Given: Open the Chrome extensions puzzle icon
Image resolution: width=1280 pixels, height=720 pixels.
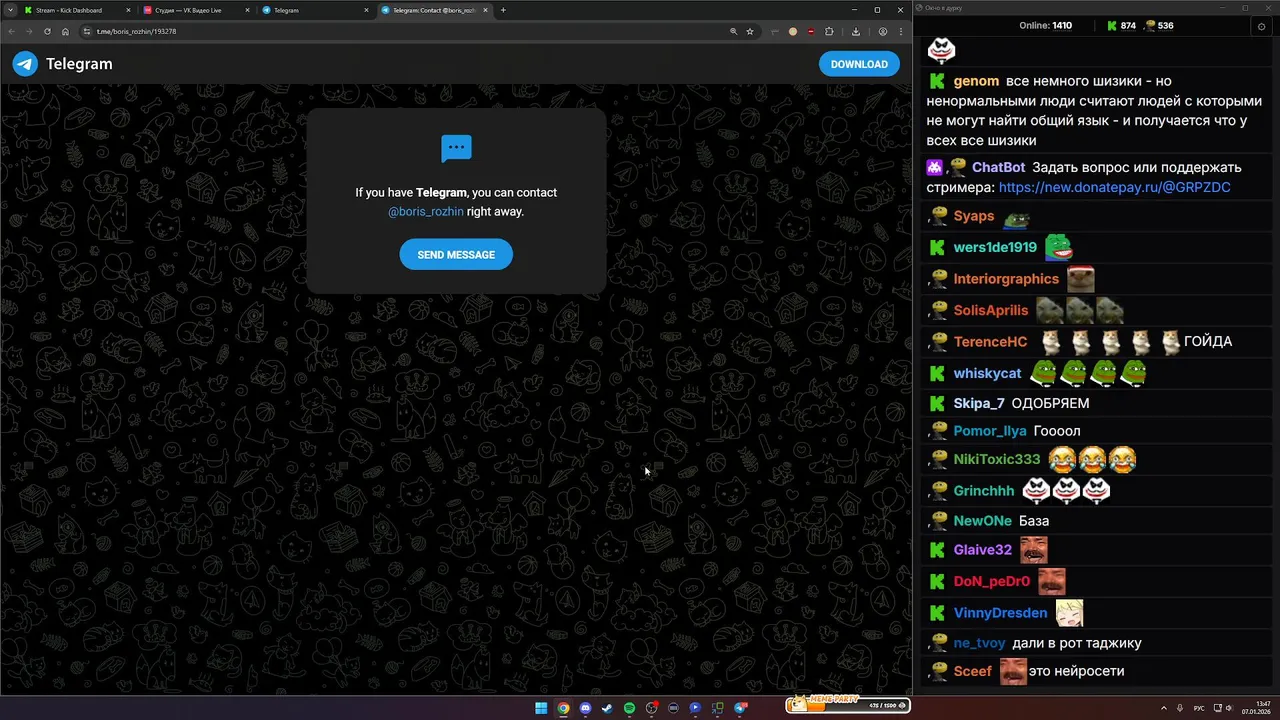Looking at the screenshot, I should point(829,31).
